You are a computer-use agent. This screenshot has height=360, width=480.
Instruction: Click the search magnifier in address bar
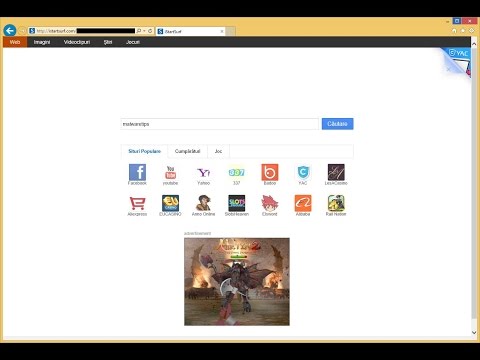click(x=139, y=31)
